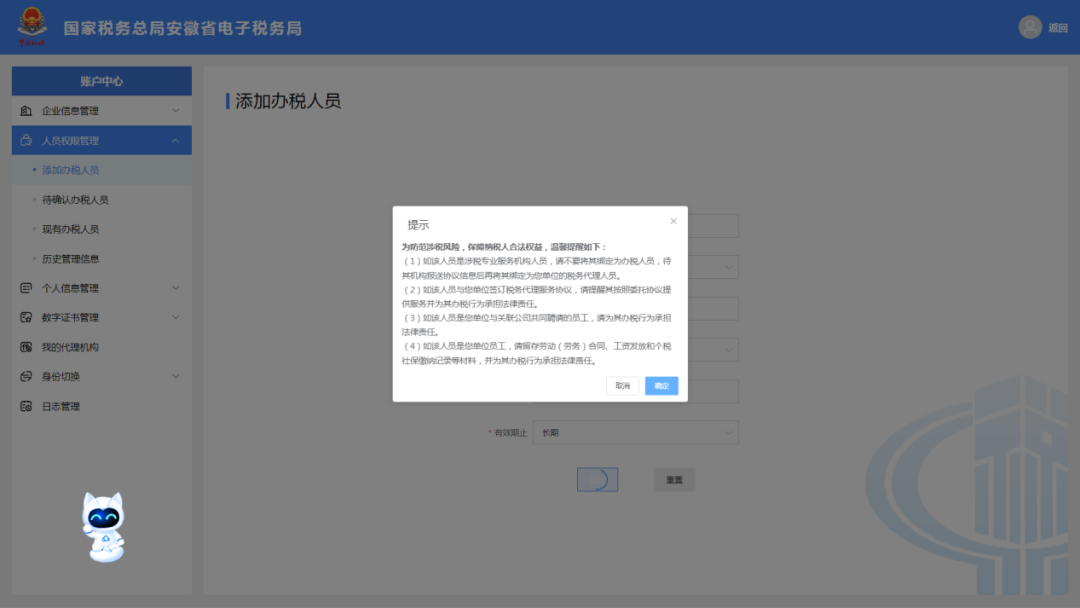Click the 返回 link in header
The height and width of the screenshot is (608, 1080).
[x=1058, y=28]
